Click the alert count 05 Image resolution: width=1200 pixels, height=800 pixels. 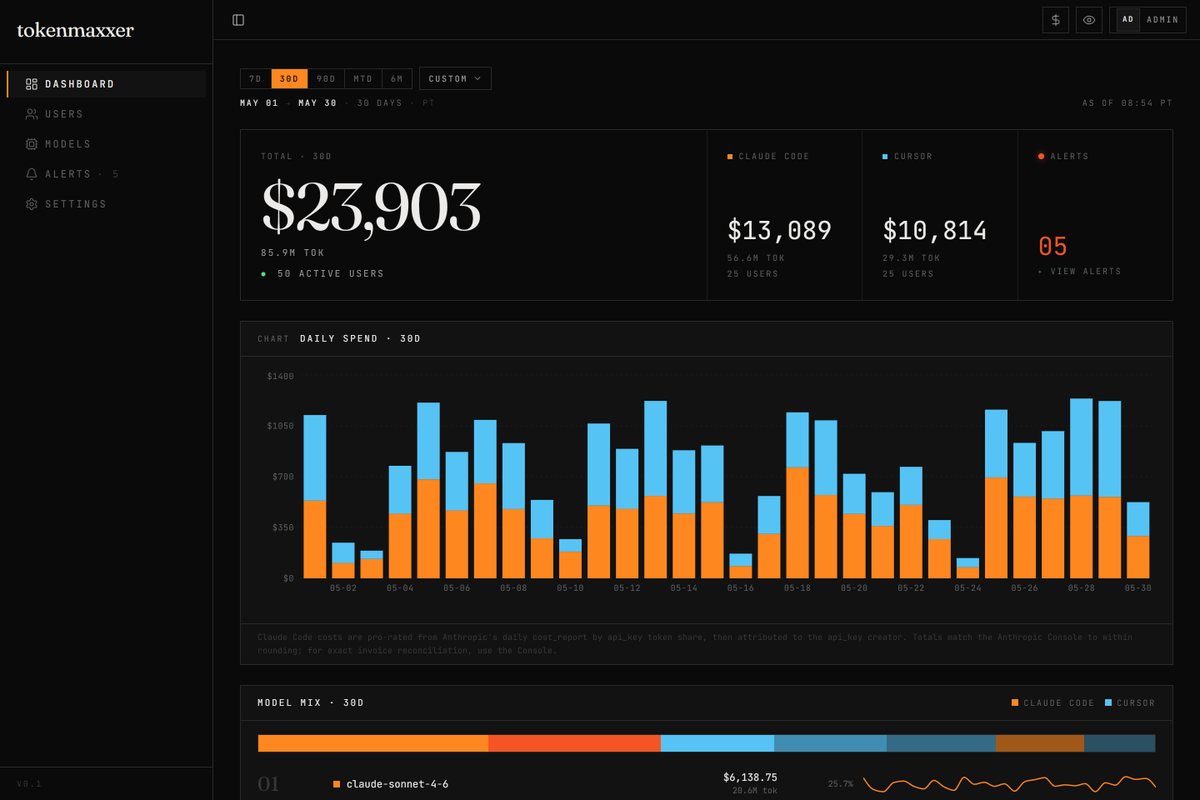coord(1053,246)
